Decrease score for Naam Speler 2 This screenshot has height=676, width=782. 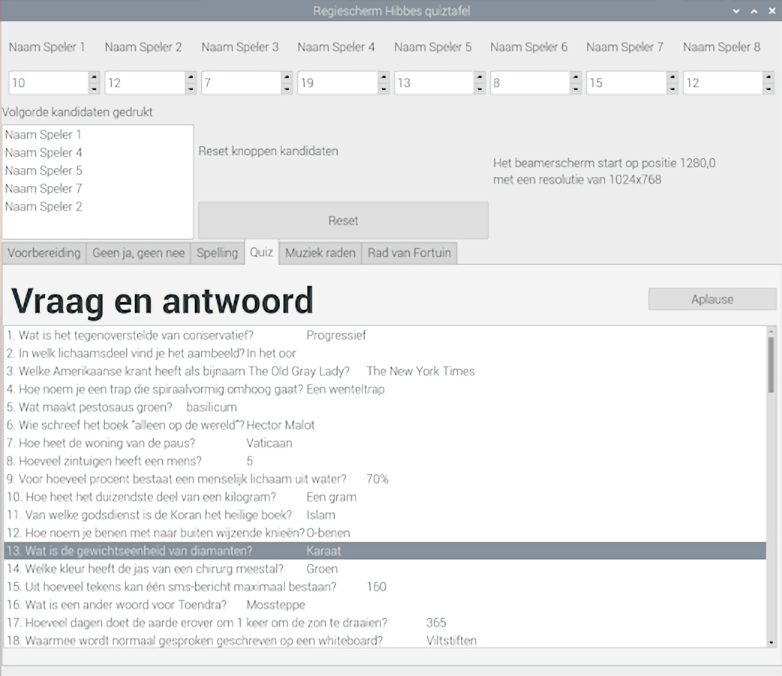(190, 89)
